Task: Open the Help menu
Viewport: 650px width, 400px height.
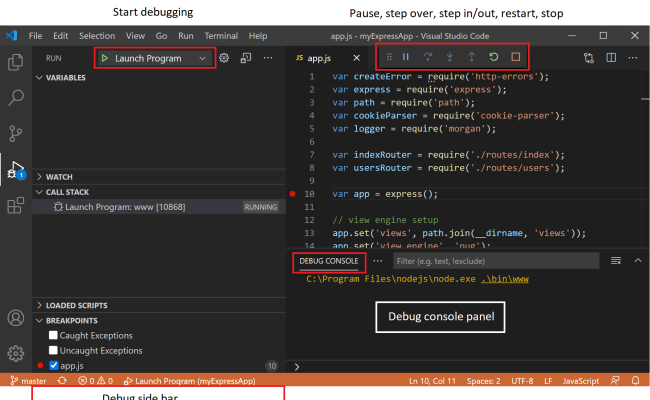Action: (258, 36)
